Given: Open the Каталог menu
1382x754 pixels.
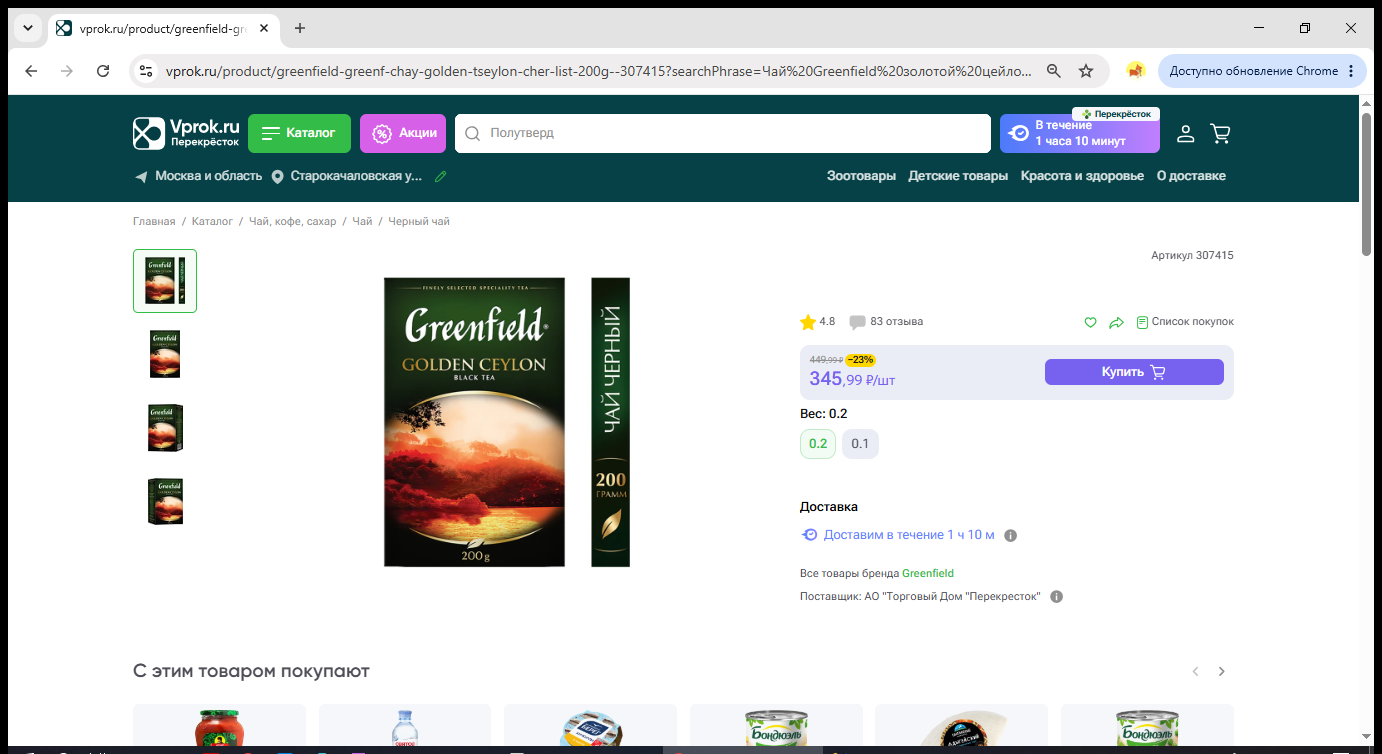Looking at the screenshot, I should [x=299, y=133].
